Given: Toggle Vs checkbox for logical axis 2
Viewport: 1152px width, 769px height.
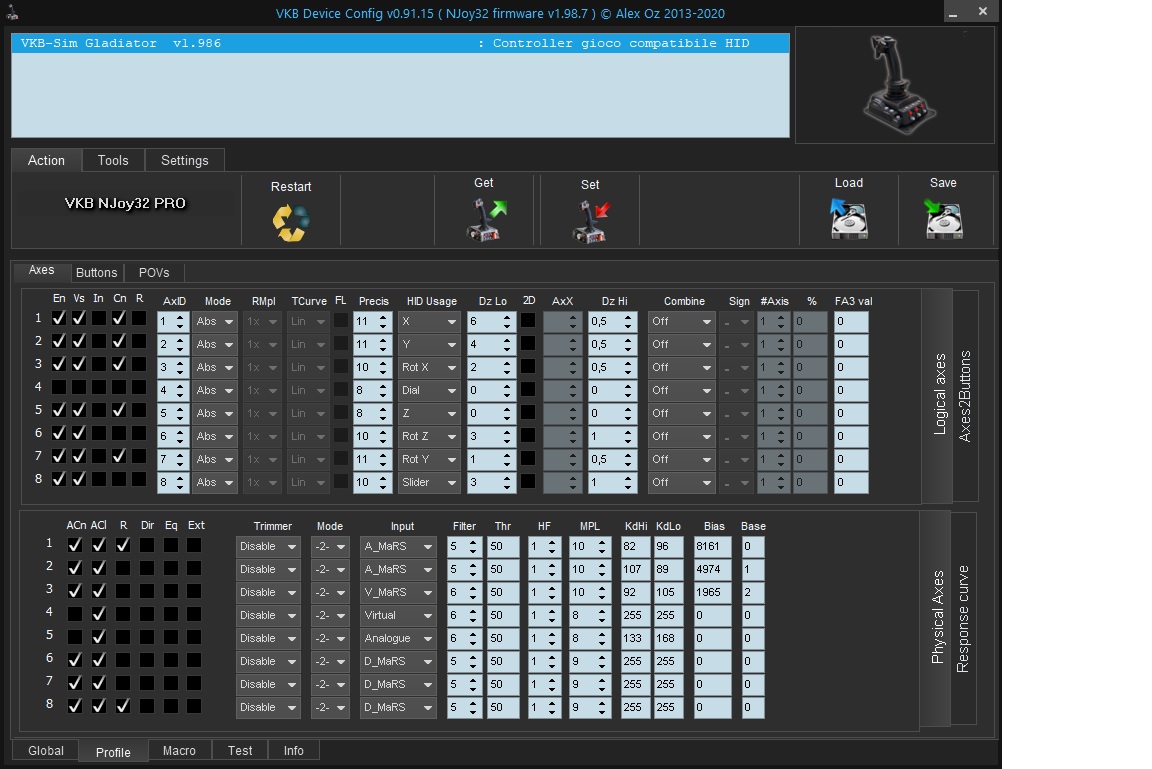Looking at the screenshot, I should [x=79, y=341].
